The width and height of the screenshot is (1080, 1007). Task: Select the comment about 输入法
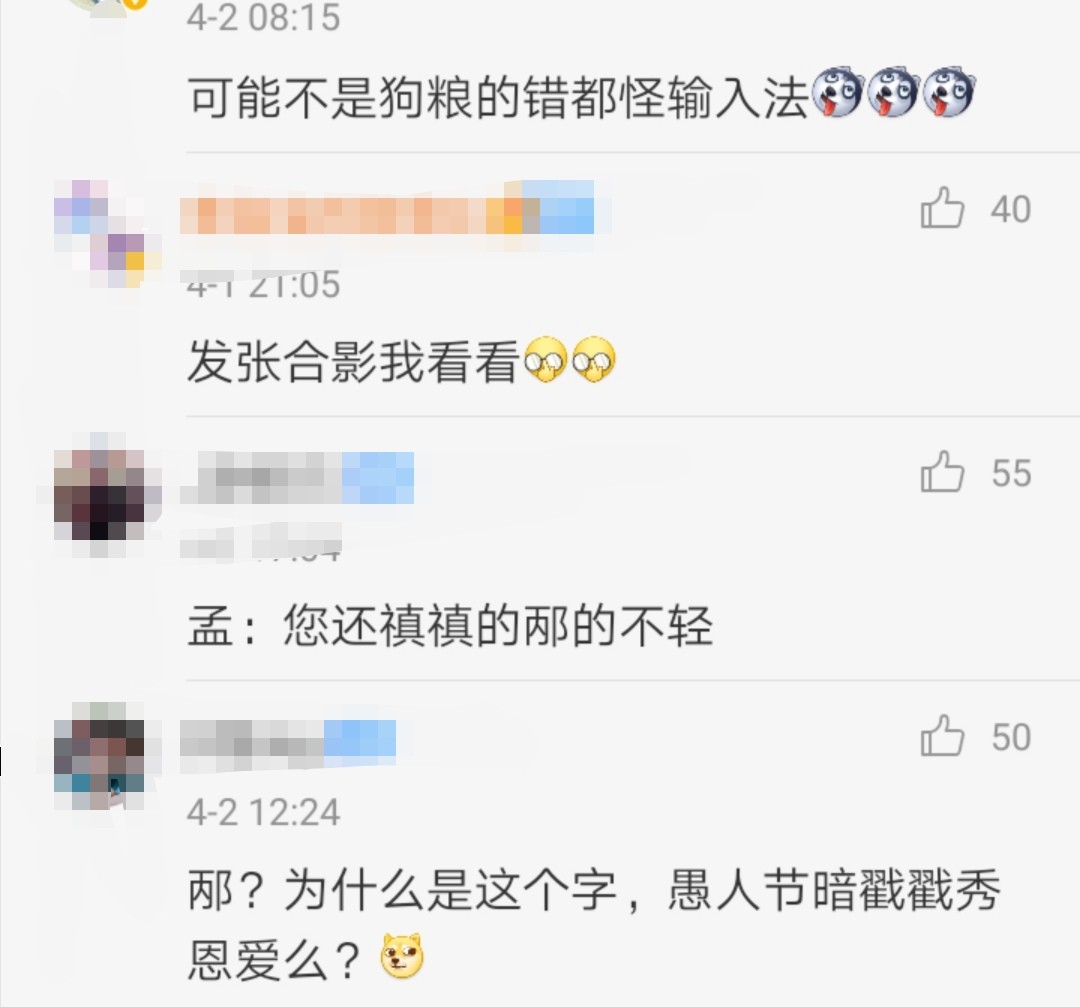click(x=581, y=95)
